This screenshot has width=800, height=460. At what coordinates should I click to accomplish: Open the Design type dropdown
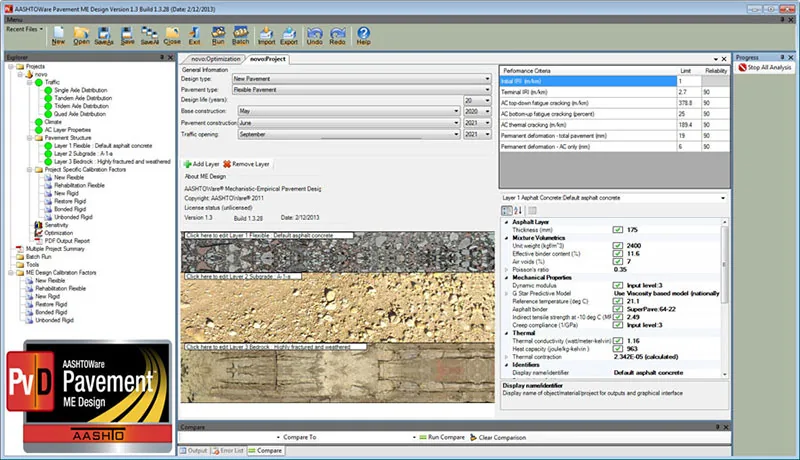click(x=362, y=79)
